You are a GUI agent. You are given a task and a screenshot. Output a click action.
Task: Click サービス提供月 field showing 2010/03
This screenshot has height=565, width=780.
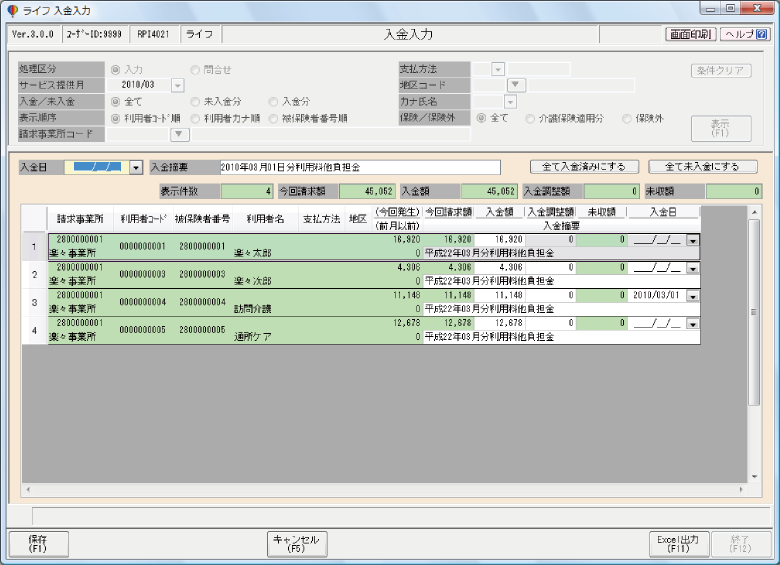tap(139, 85)
